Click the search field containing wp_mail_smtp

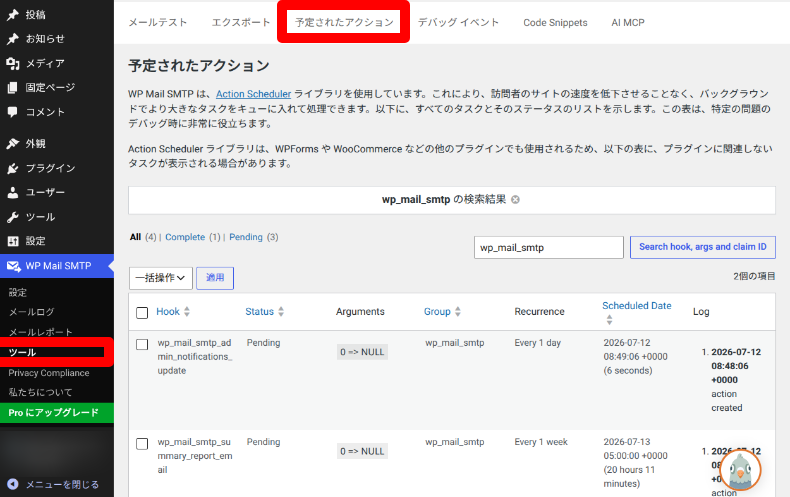(549, 247)
